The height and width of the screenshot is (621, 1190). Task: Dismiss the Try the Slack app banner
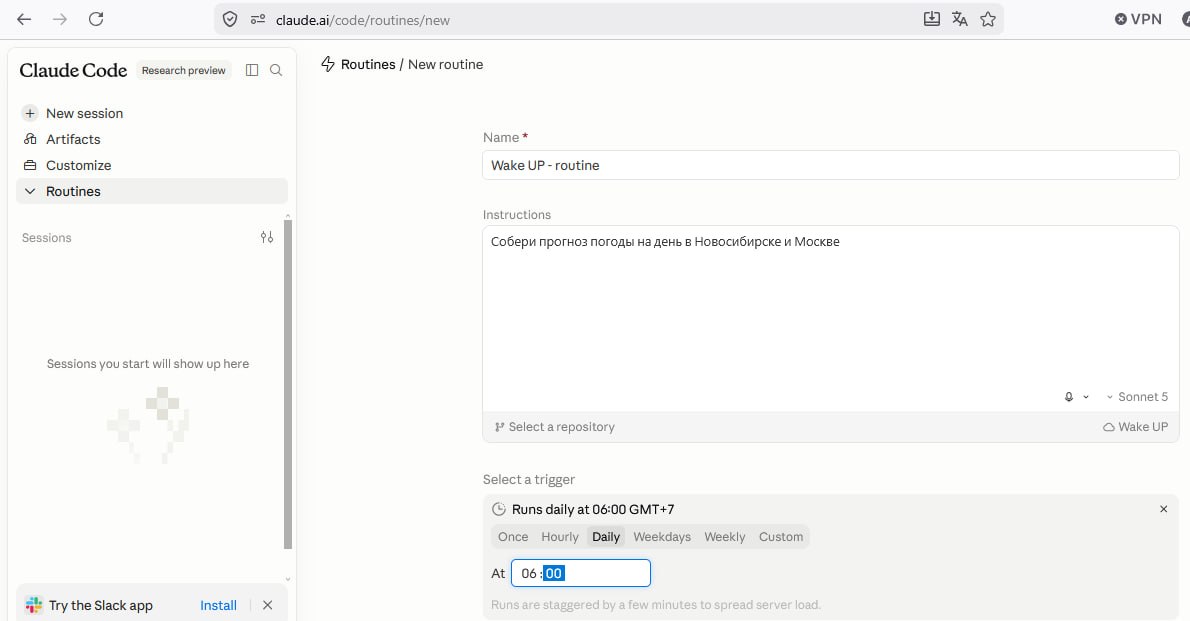(267, 605)
